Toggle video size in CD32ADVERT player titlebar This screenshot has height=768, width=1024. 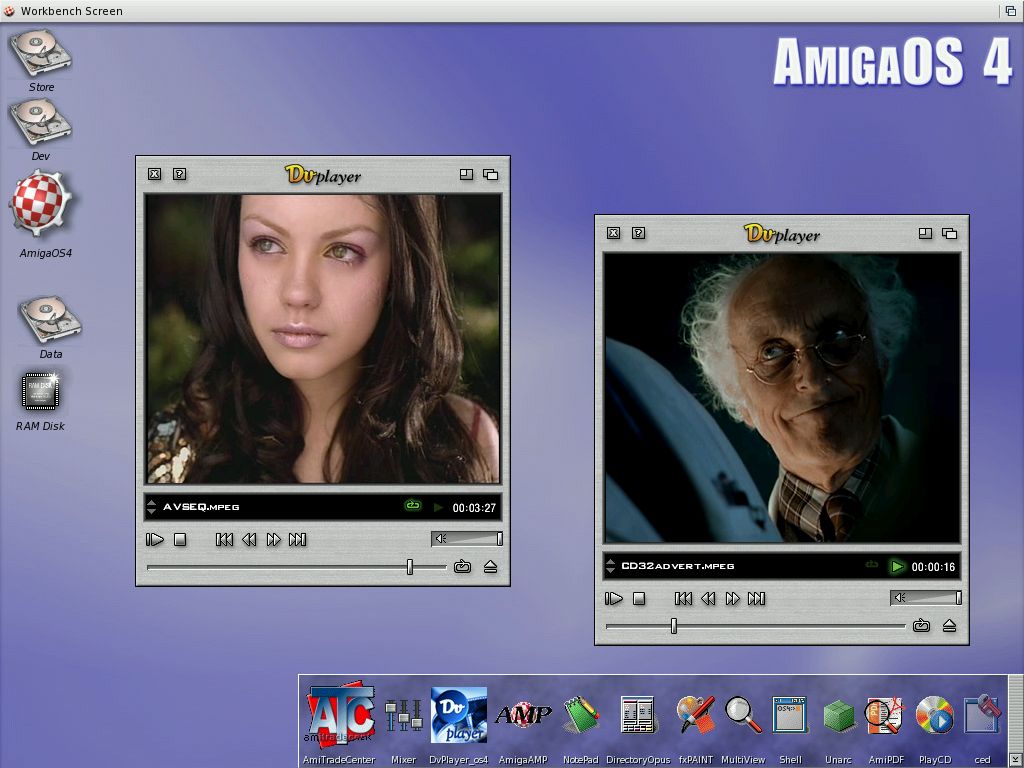[x=925, y=233]
